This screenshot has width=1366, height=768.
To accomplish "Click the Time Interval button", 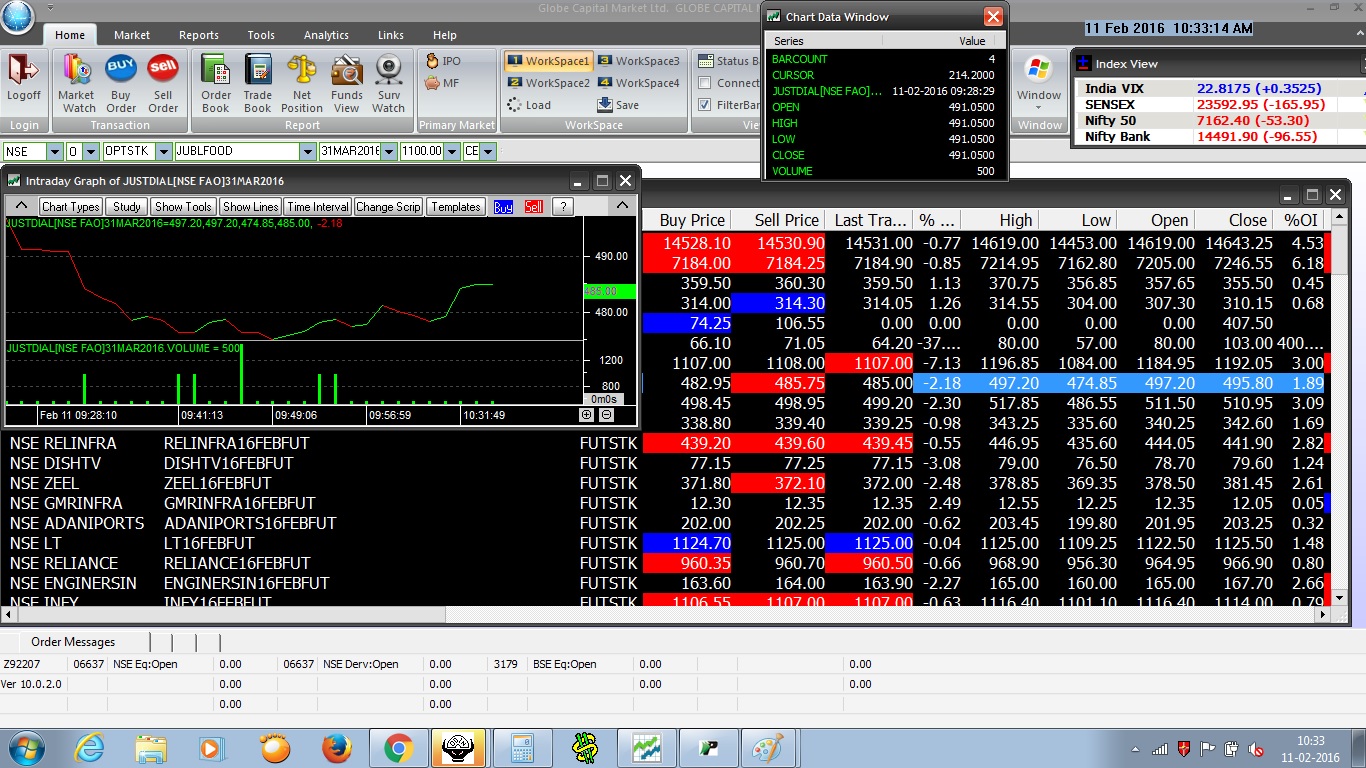I will 317,207.
